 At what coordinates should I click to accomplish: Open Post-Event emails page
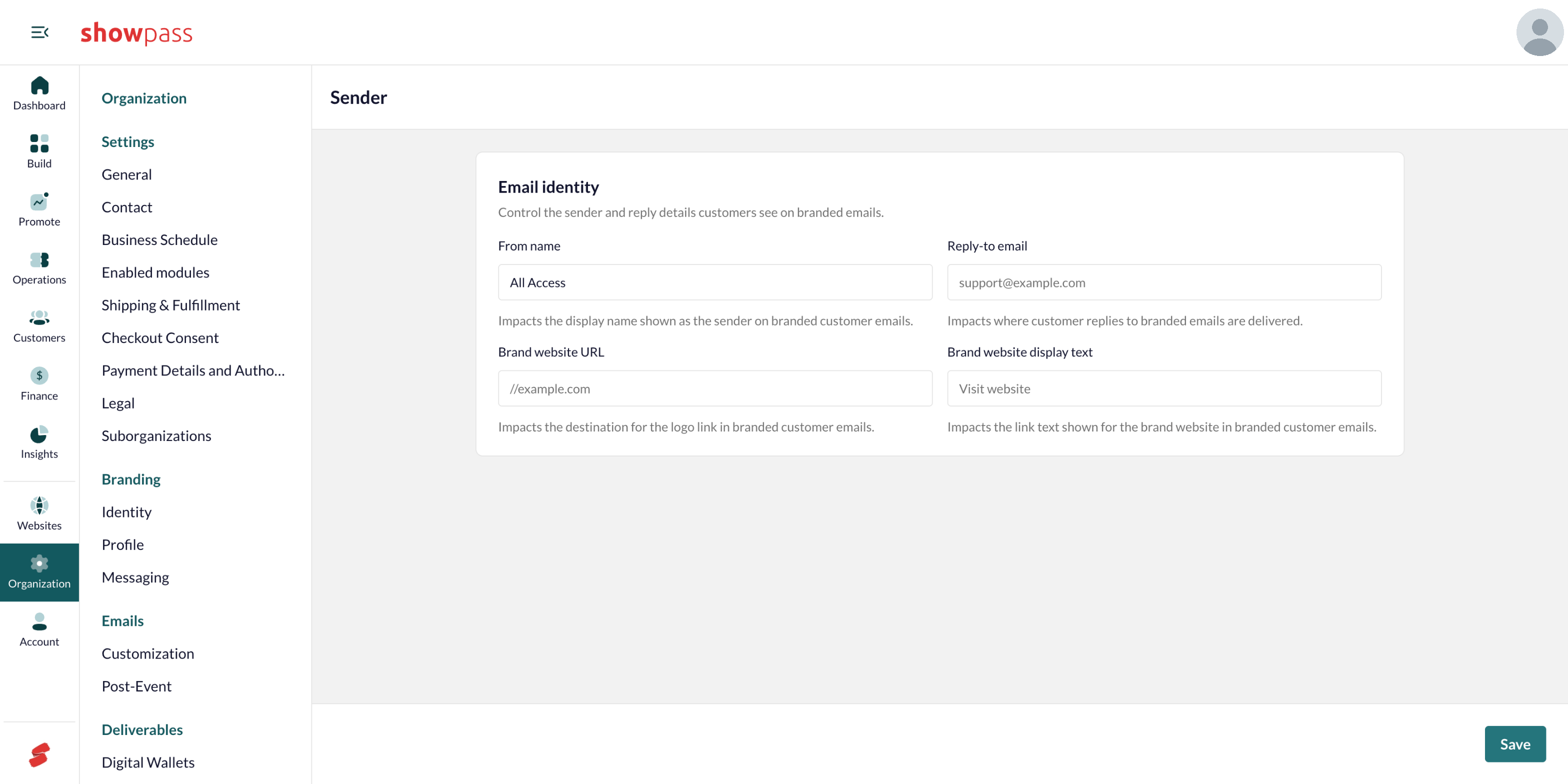[136, 686]
